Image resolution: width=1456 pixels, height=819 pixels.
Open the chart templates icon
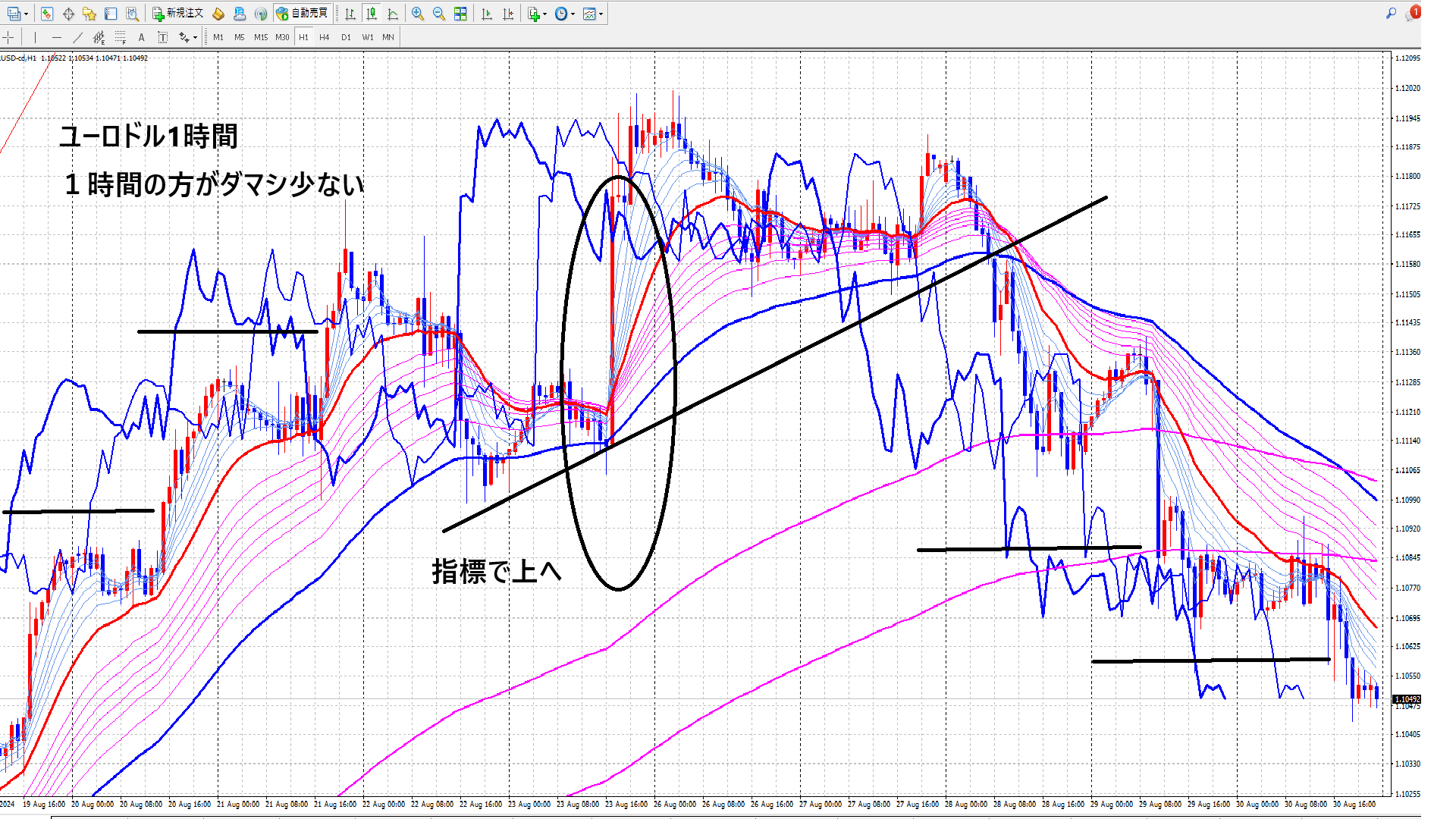pos(589,14)
